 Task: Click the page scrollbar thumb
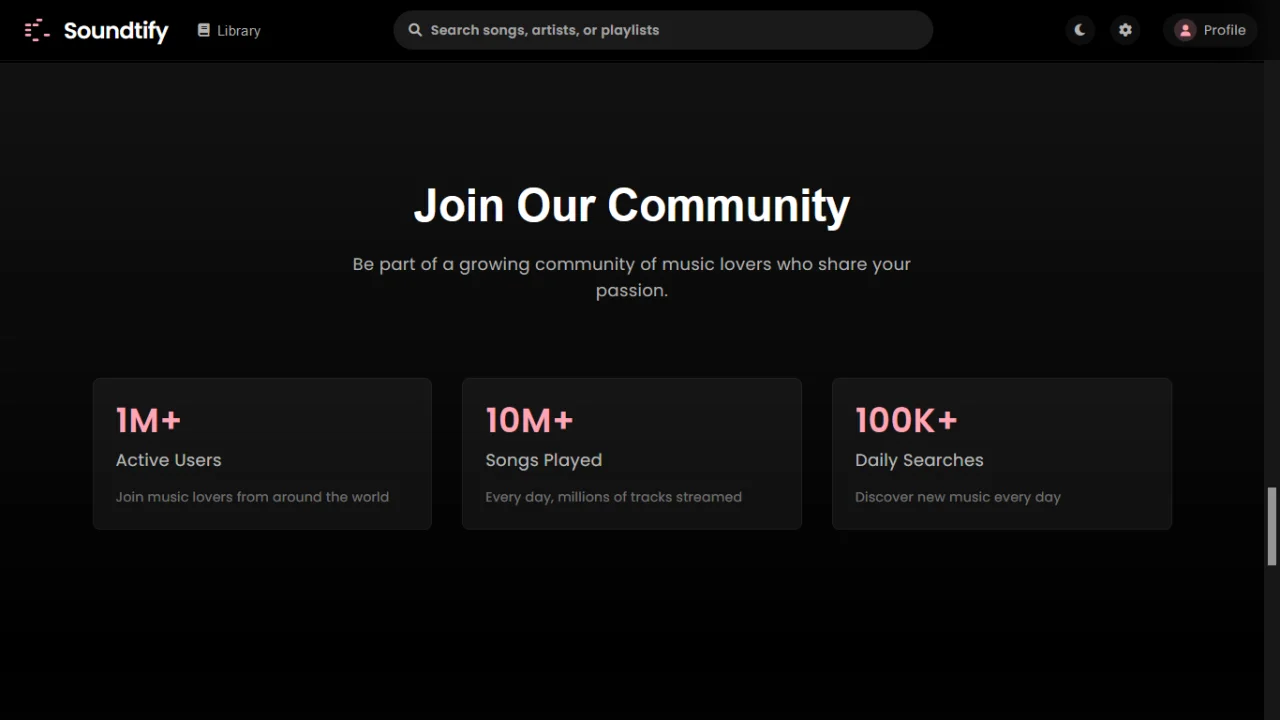coord(1272,526)
